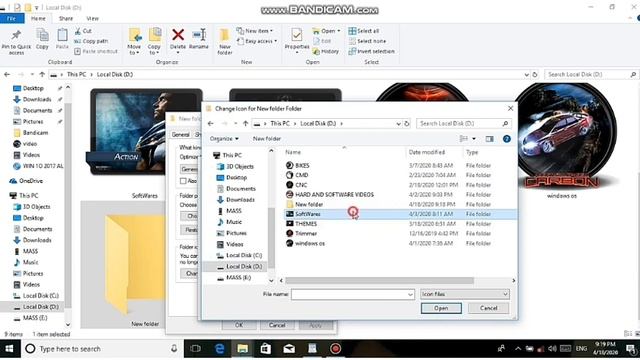Screen dimensions: 640x360
Task: Switch to the Home ribbon tab
Action: (38, 18)
